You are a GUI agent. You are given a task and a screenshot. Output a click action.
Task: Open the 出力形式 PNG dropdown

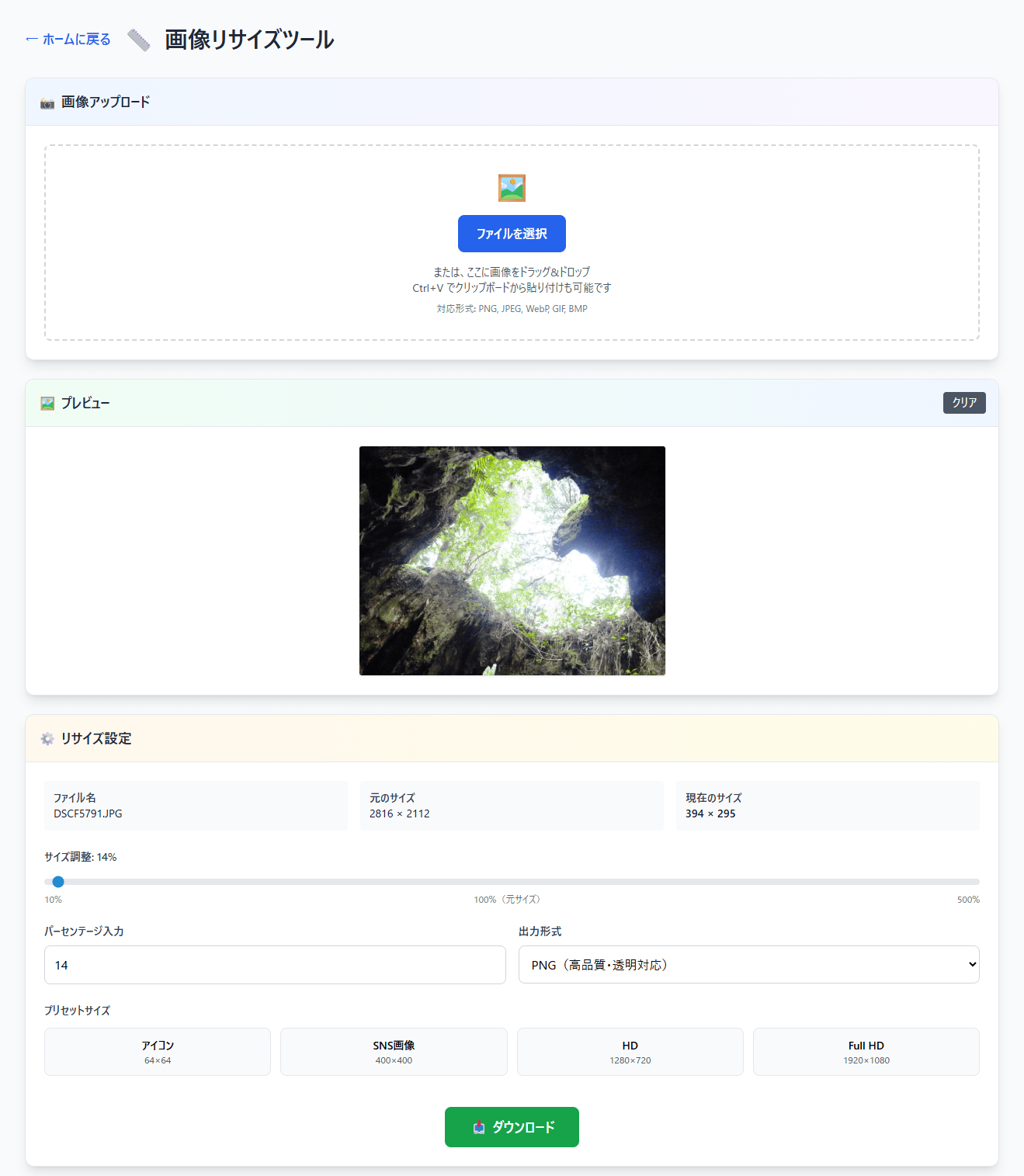point(748,965)
